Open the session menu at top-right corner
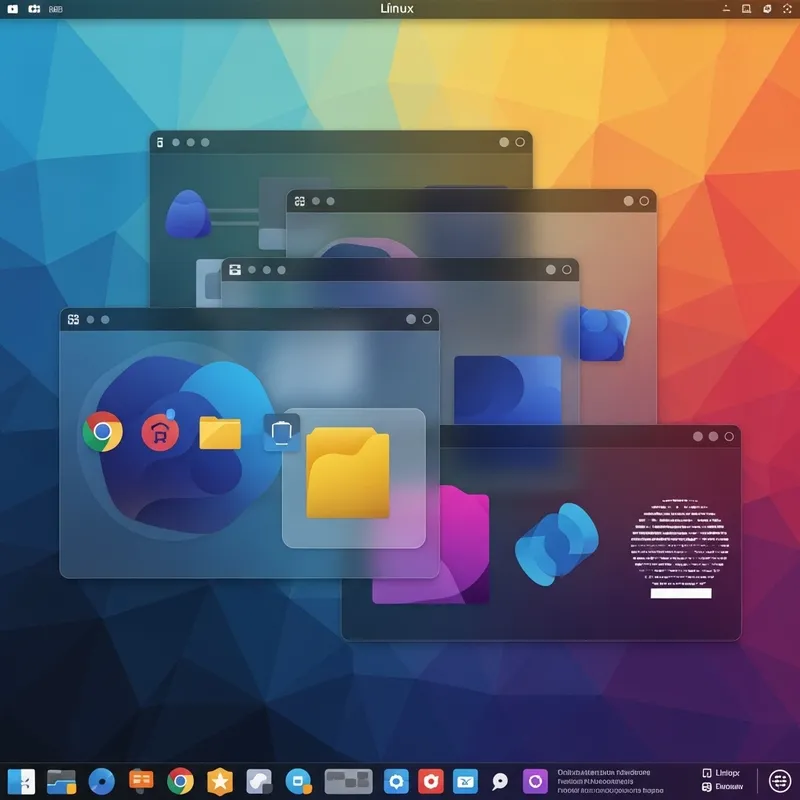Screen dimensions: 800x800 (787, 10)
